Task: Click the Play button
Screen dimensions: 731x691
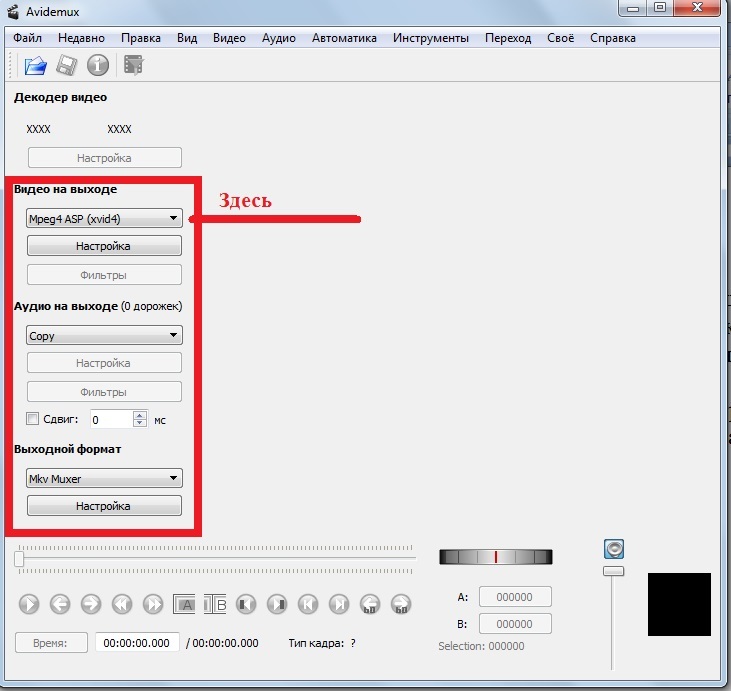Action: coord(29,604)
